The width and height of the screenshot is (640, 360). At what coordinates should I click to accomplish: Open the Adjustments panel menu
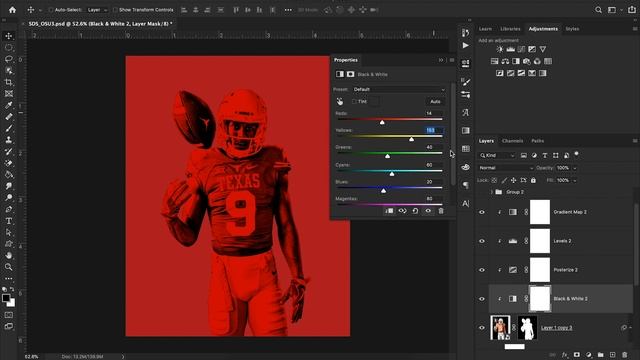pyautogui.click(x=635, y=29)
